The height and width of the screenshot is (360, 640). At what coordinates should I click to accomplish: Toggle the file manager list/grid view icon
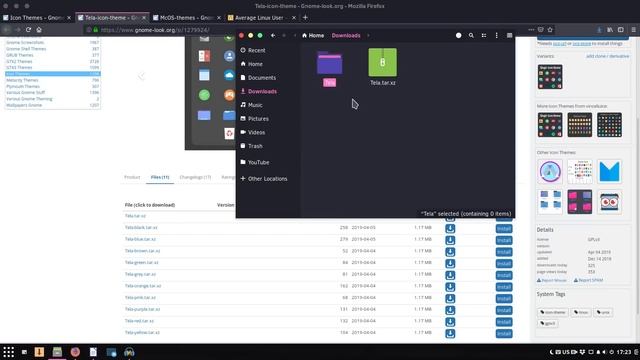(x=484, y=36)
